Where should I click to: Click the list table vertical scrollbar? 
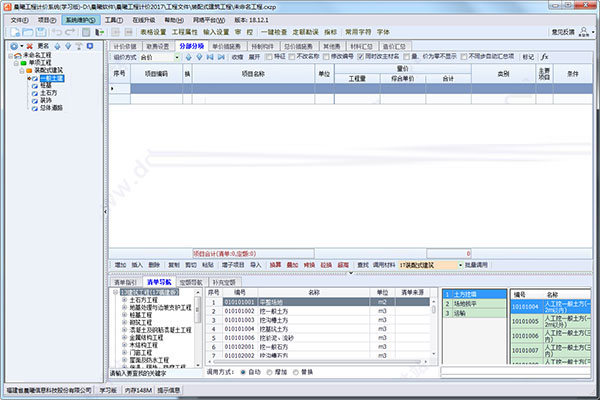point(434,327)
